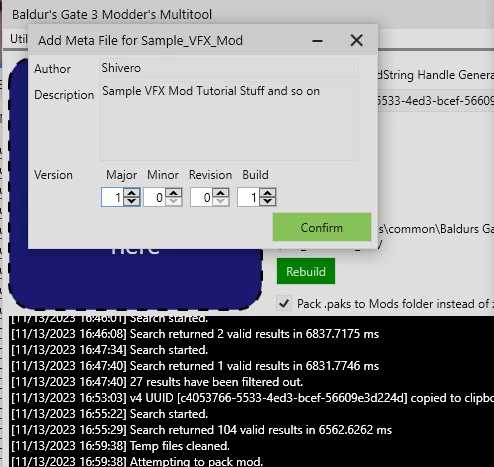Increase the Build version number

click(x=268, y=193)
